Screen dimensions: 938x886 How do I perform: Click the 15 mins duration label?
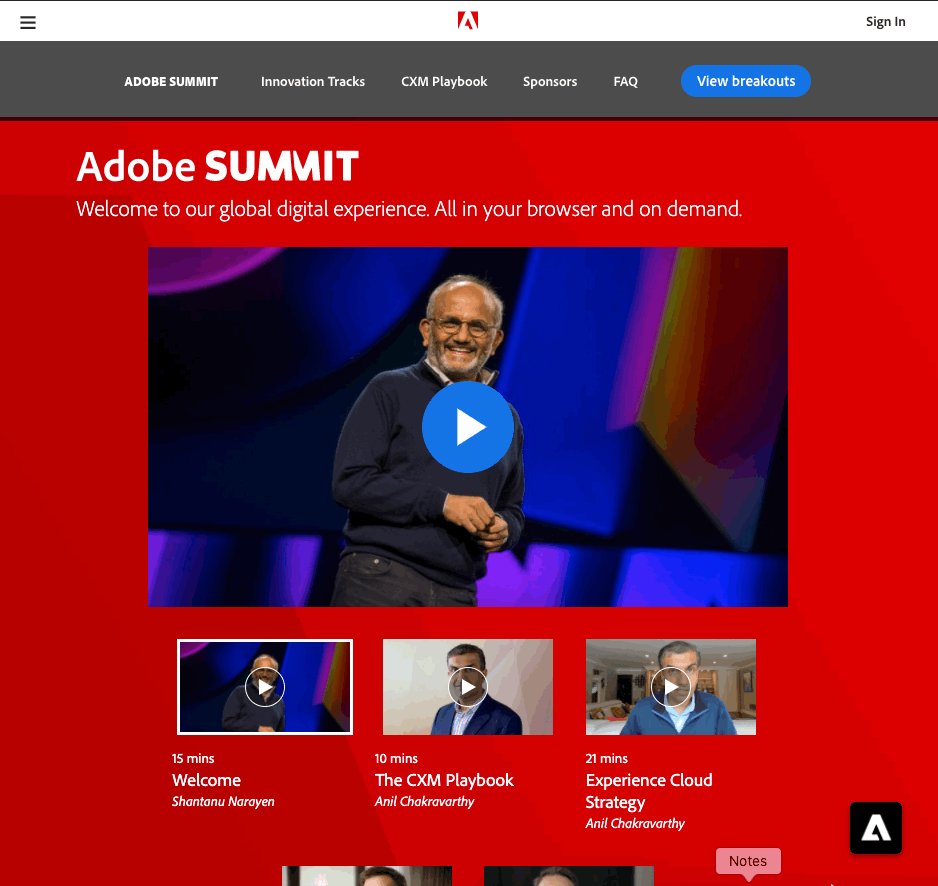(193, 759)
